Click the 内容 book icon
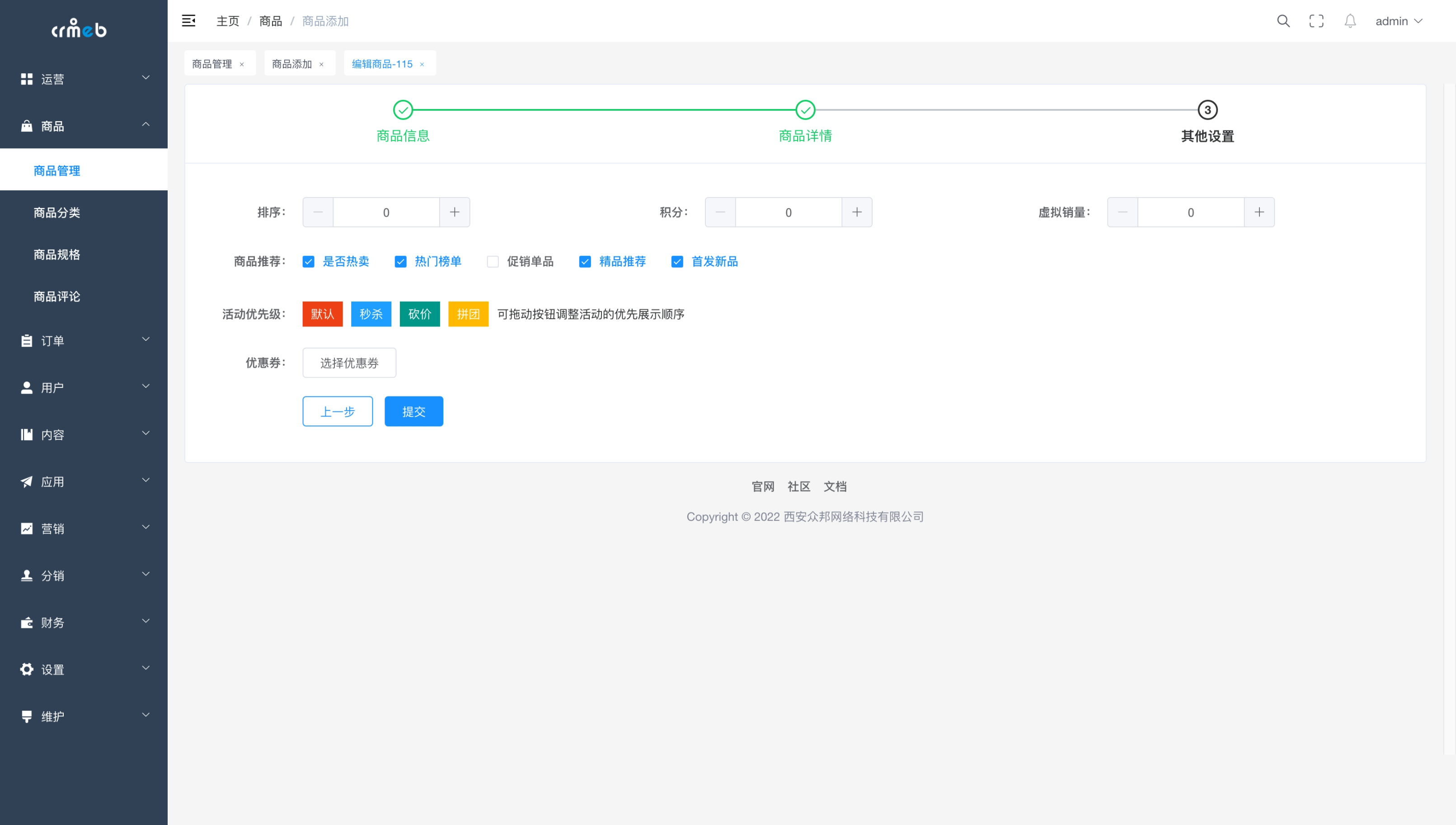This screenshot has height=825, width=1456. pos(27,434)
